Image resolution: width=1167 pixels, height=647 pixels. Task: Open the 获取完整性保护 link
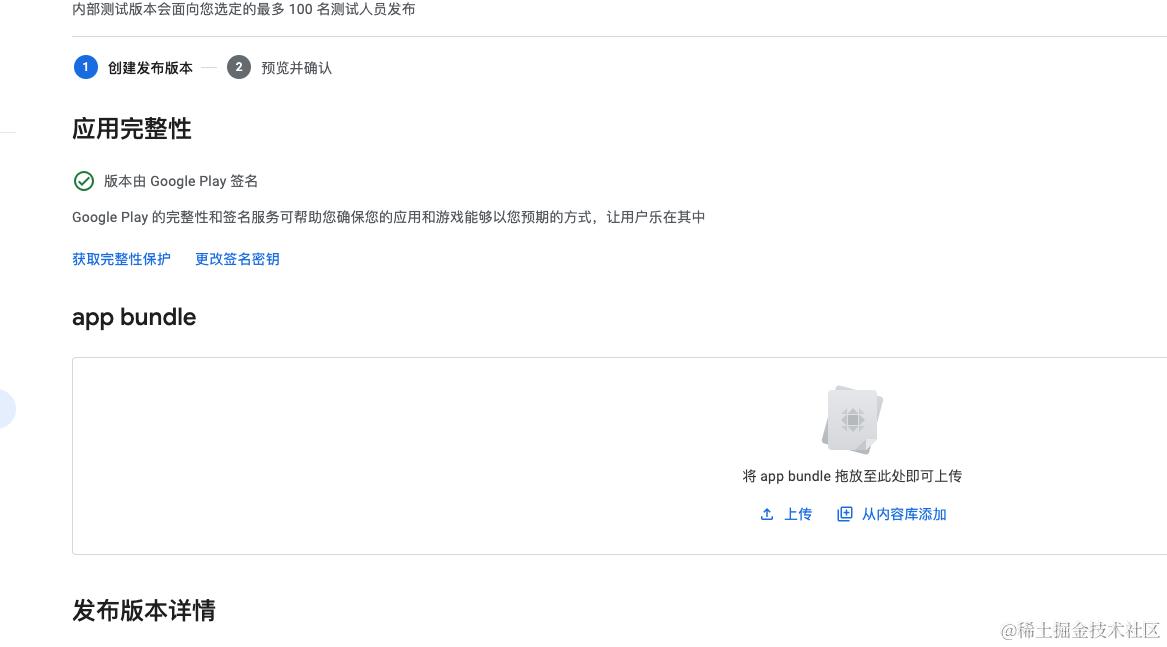[x=121, y=259]
